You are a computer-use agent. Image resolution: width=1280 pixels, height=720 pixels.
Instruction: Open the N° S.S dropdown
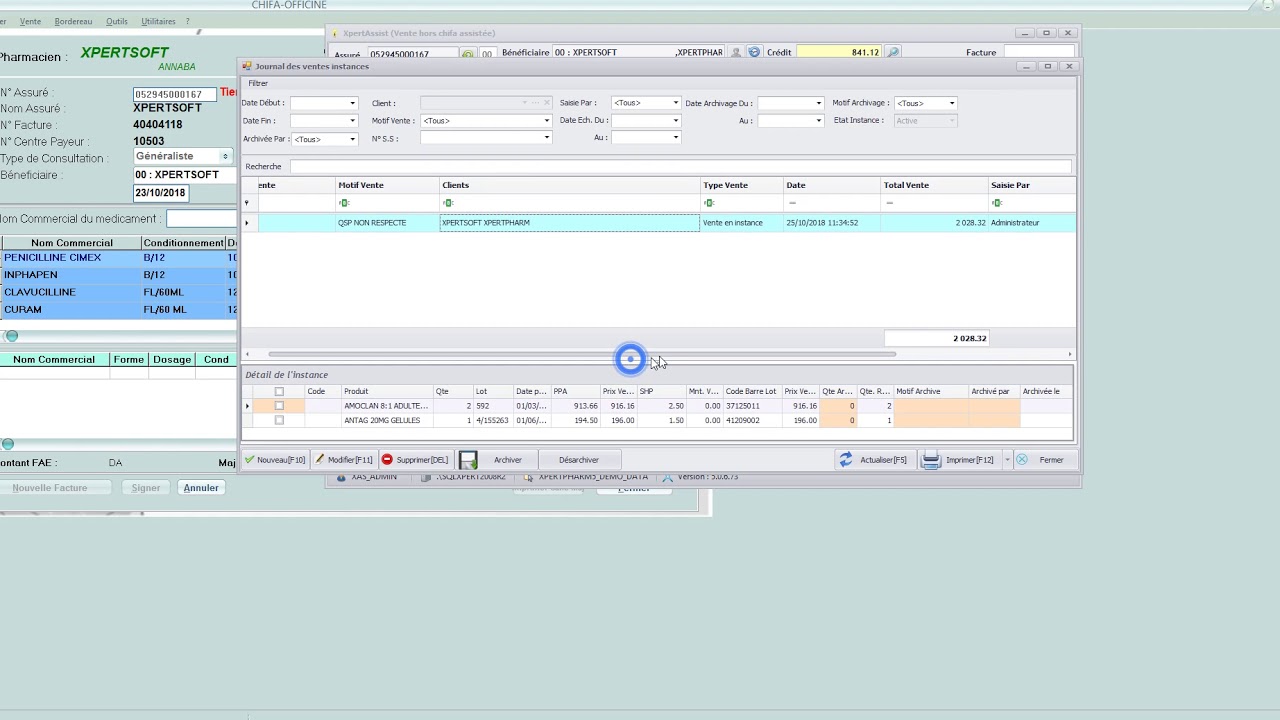[x=546, y=138]
